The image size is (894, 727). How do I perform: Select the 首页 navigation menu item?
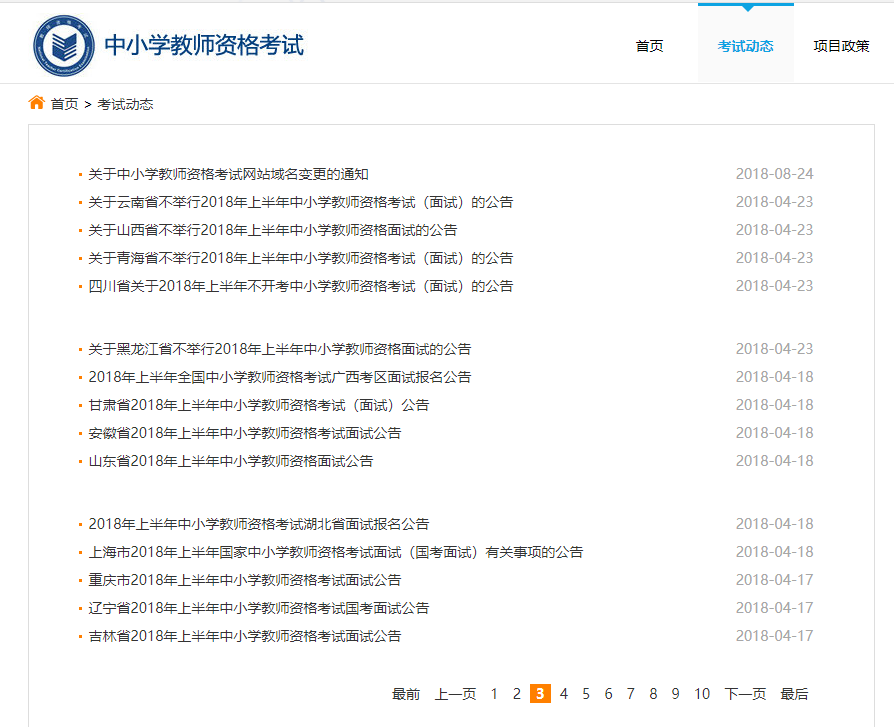[x=649, y=46]
